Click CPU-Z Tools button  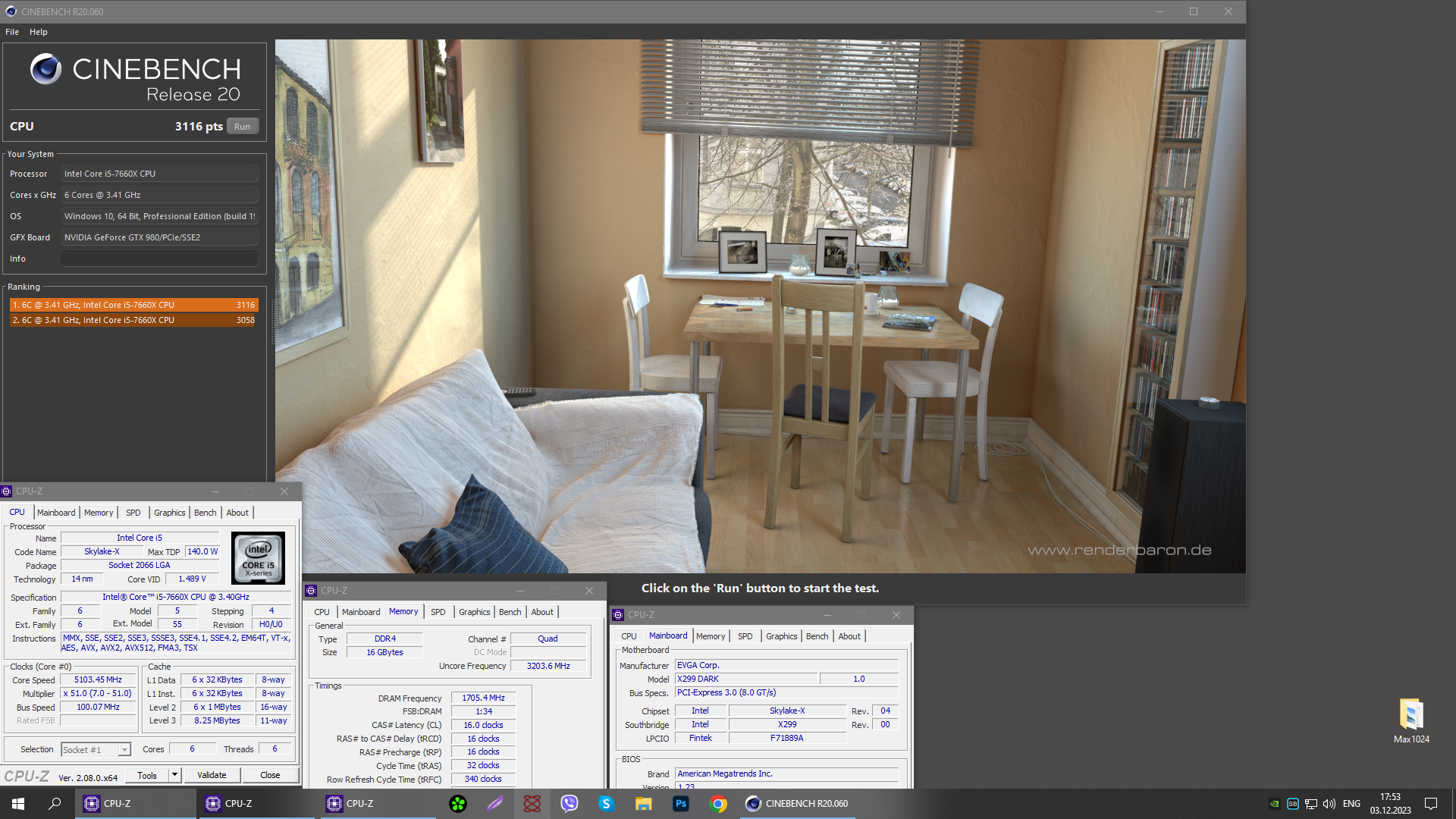(147, 775)
